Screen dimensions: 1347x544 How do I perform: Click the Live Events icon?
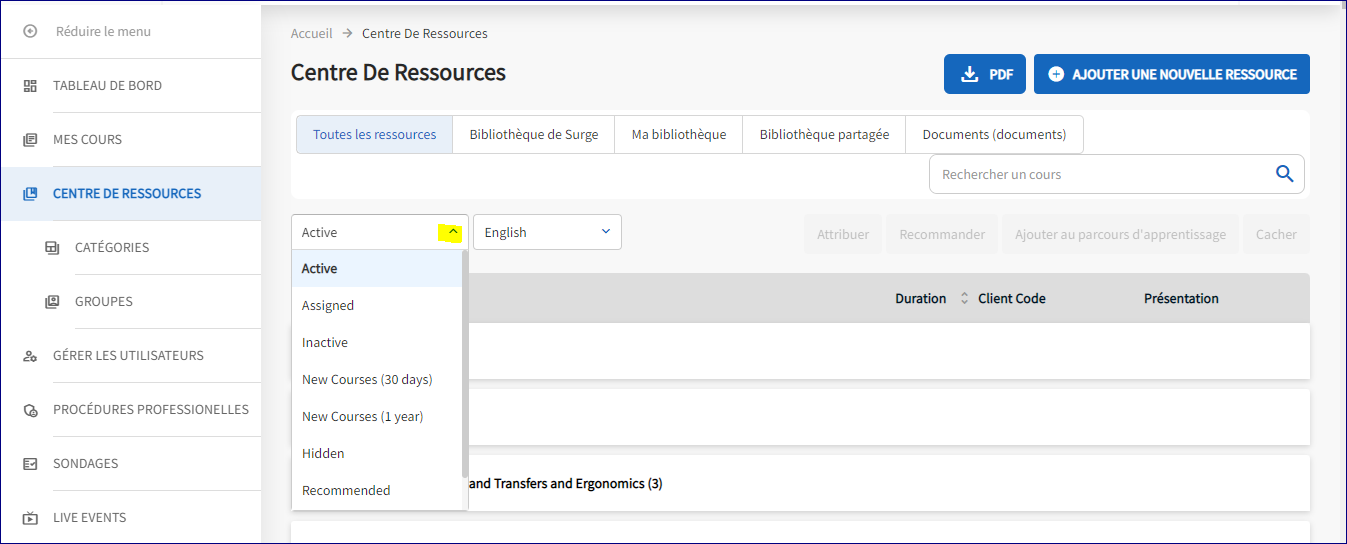[x=30, y=518]
